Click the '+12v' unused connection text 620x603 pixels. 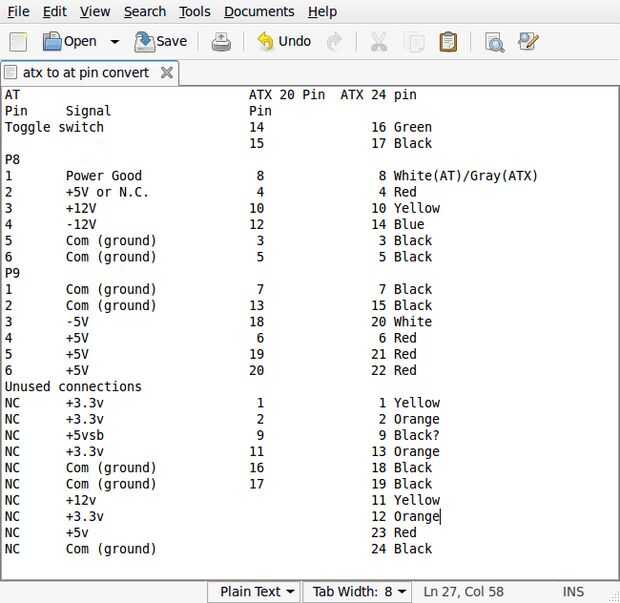click(x=81, y=500)
